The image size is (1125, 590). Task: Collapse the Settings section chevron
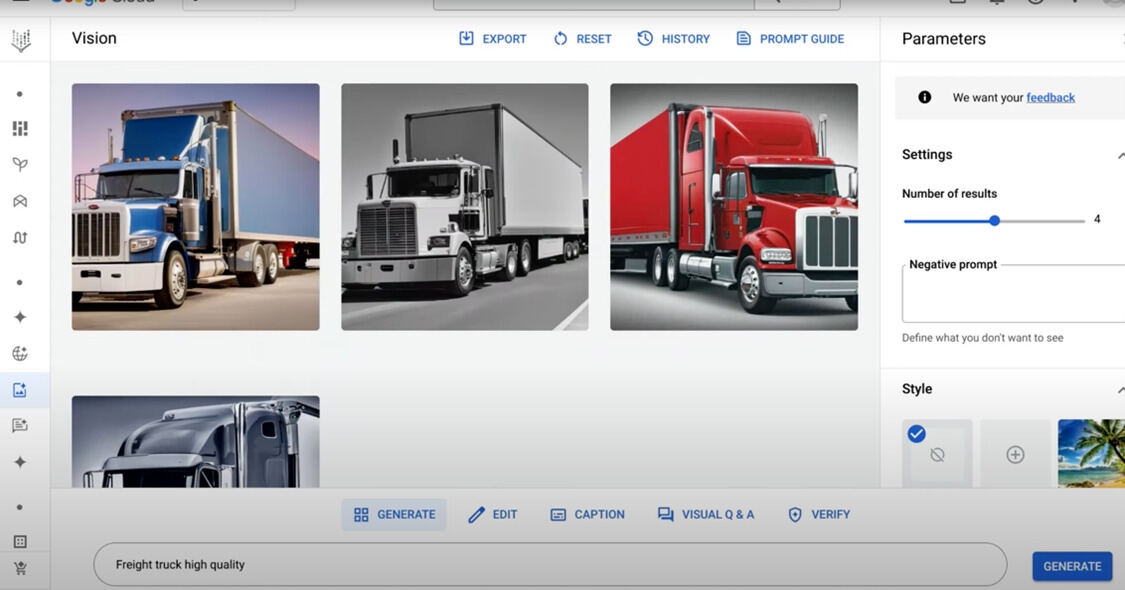point(1120,155)
